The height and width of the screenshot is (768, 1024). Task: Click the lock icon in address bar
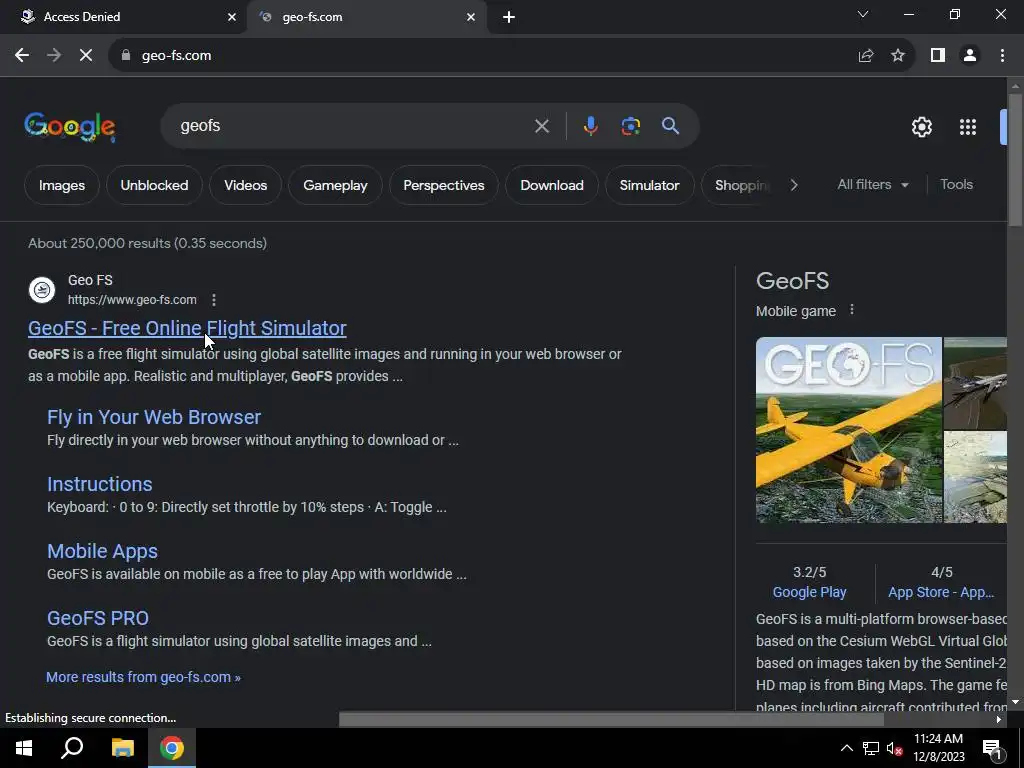click(x=126, y=56)
